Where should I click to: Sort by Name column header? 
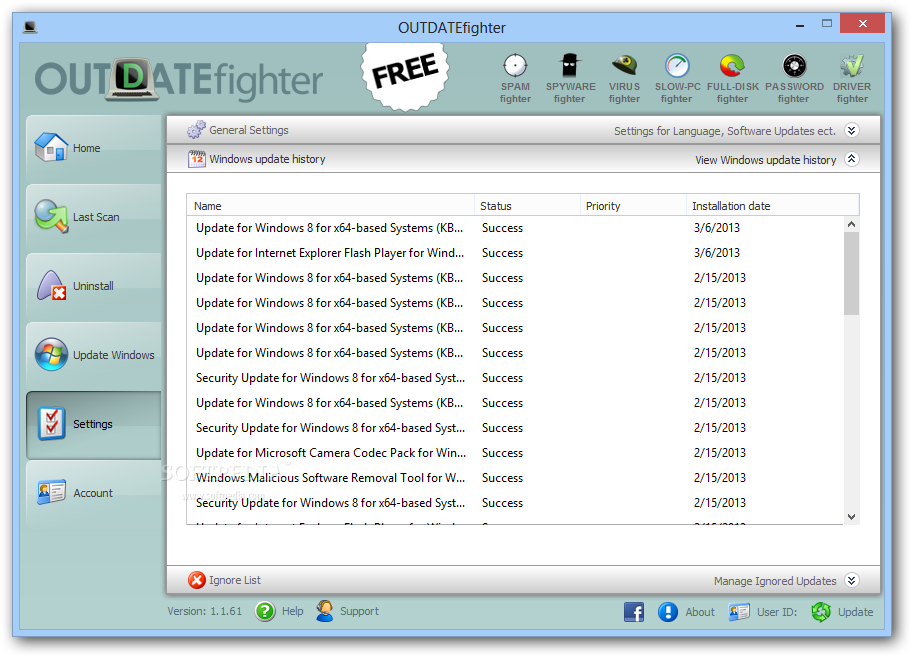coord(330,206)
